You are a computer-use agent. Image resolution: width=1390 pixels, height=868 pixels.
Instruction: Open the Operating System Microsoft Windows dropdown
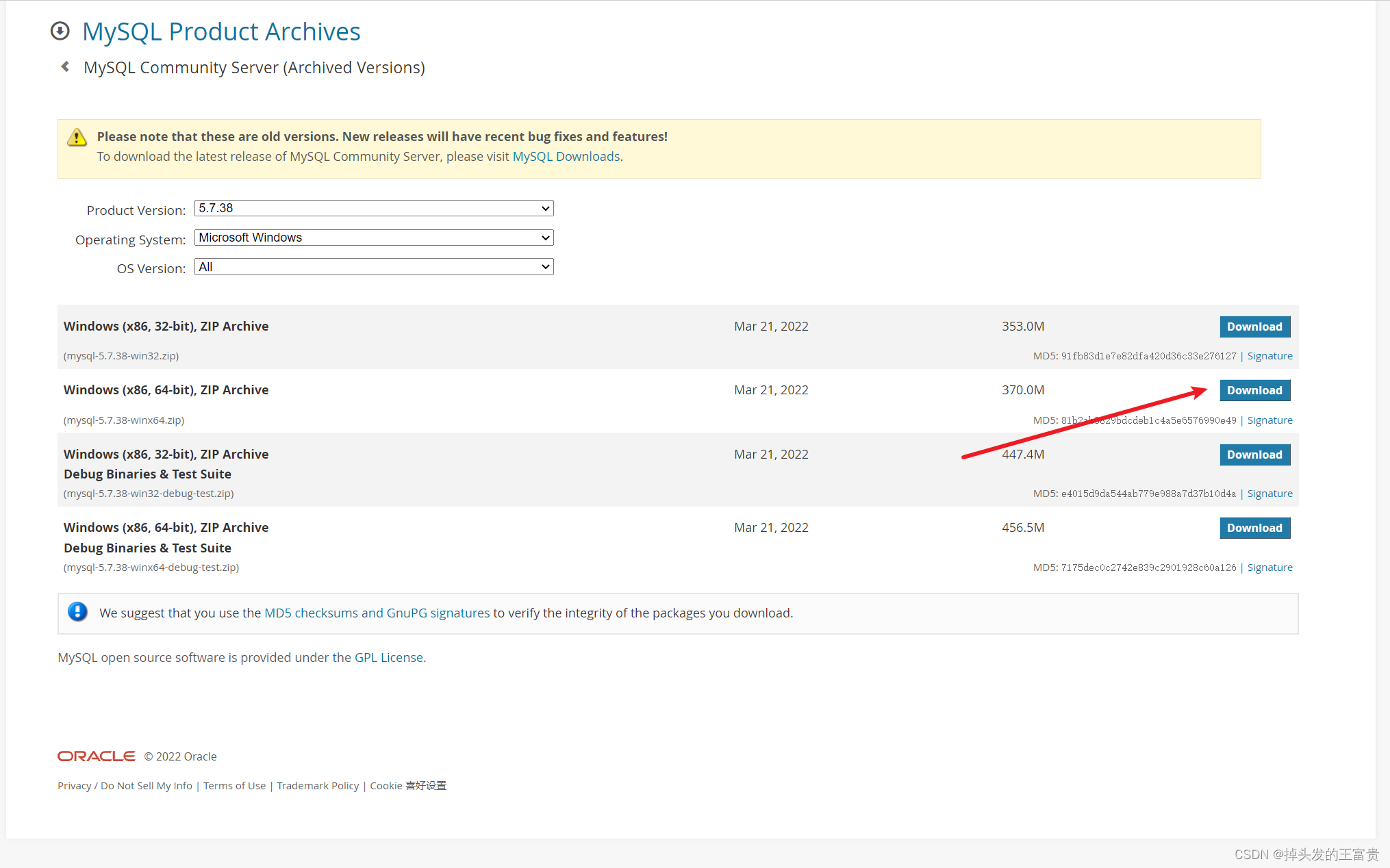click(x=374, y=238)
